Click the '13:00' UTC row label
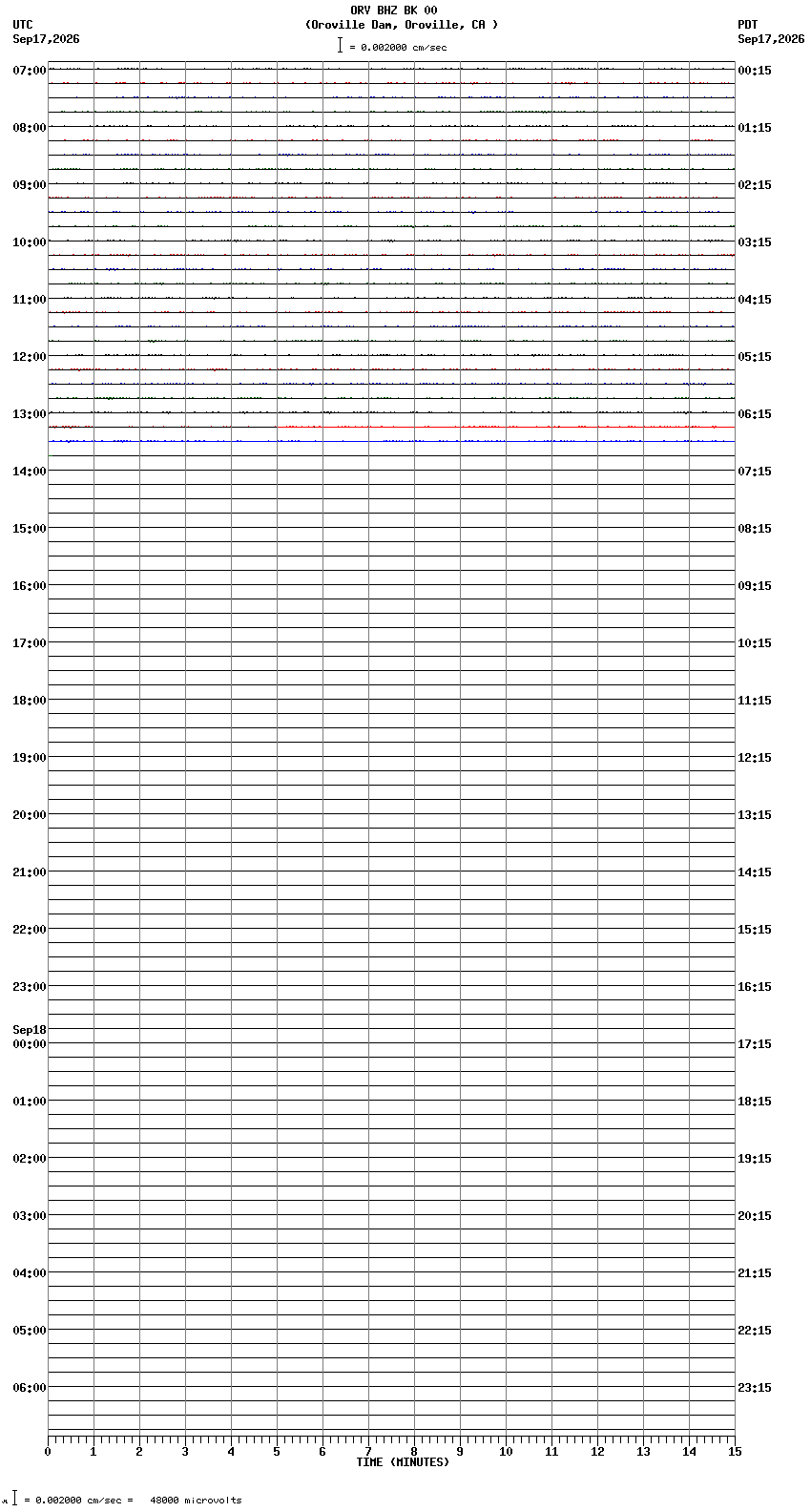811x1512 pixels. click(30, 414)
